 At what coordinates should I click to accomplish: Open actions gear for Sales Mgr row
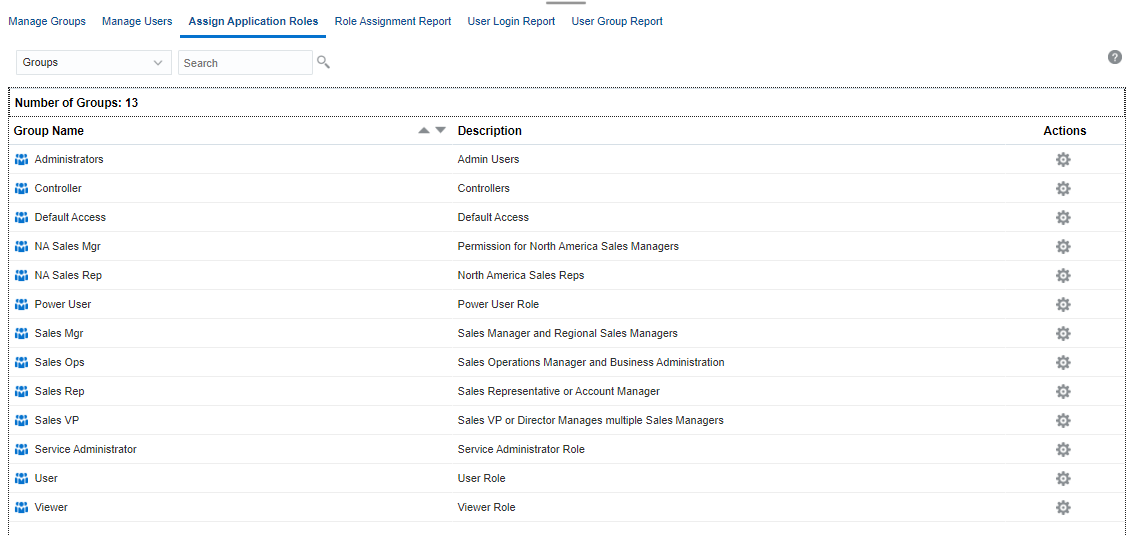1063,334
